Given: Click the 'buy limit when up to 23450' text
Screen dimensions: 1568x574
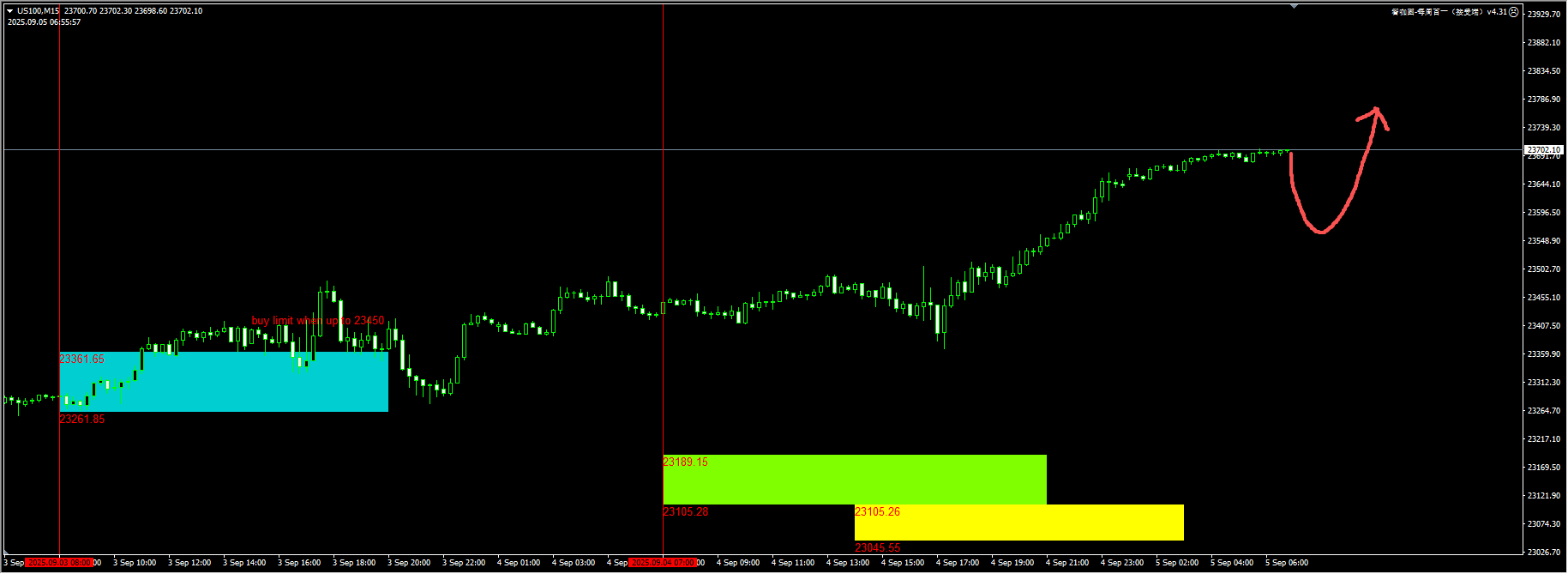Looking at the screenshot, I should (x=317, y=321).
